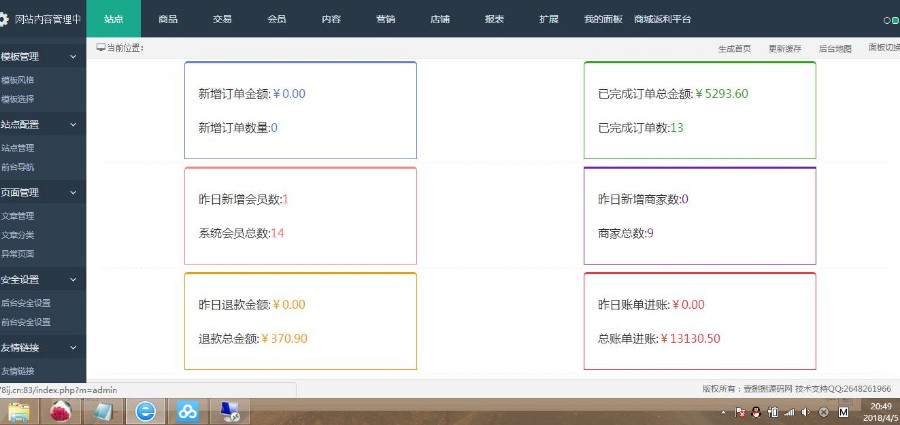Click the 昨日账单进账 ¥0.00 value
Image resolution: width=900 pixels, height=425 pixels.
(688, 304)
